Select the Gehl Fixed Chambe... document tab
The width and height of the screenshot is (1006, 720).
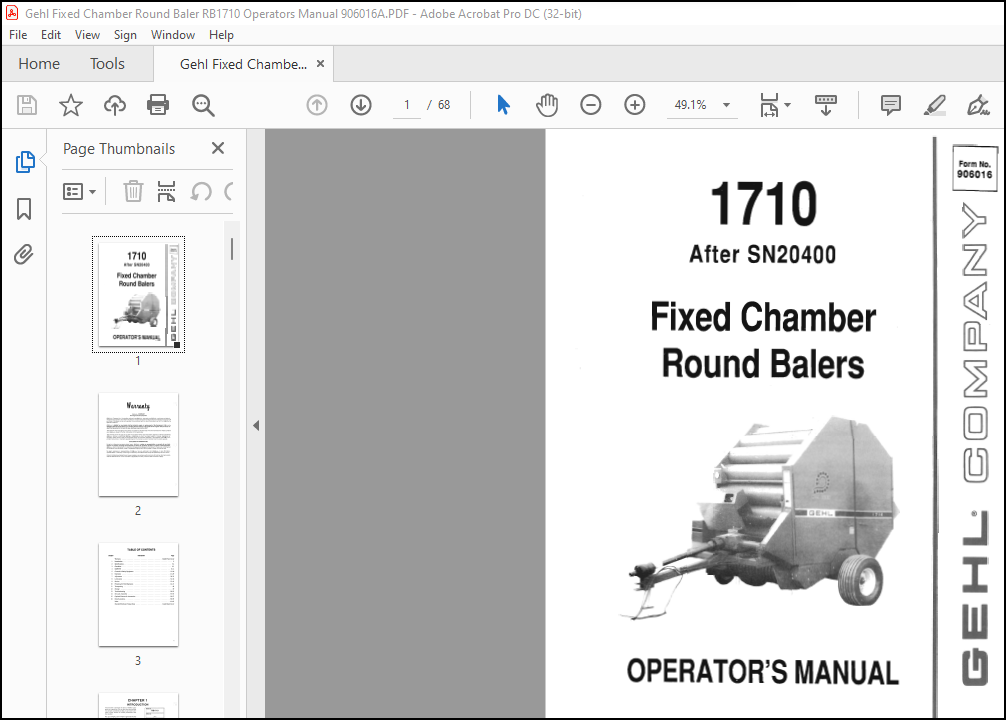(243, 64)
